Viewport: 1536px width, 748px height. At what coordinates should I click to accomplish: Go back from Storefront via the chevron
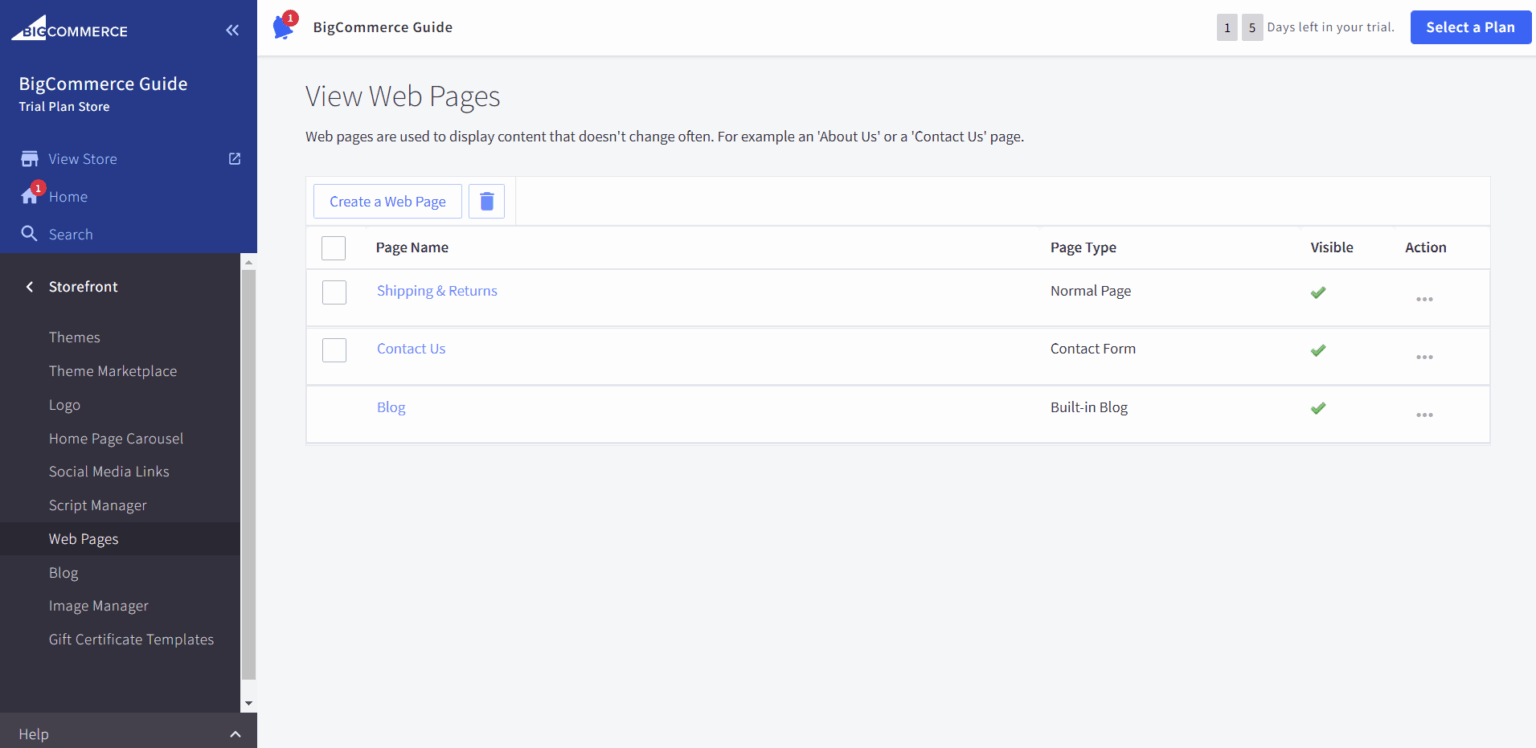click(30, 286)
